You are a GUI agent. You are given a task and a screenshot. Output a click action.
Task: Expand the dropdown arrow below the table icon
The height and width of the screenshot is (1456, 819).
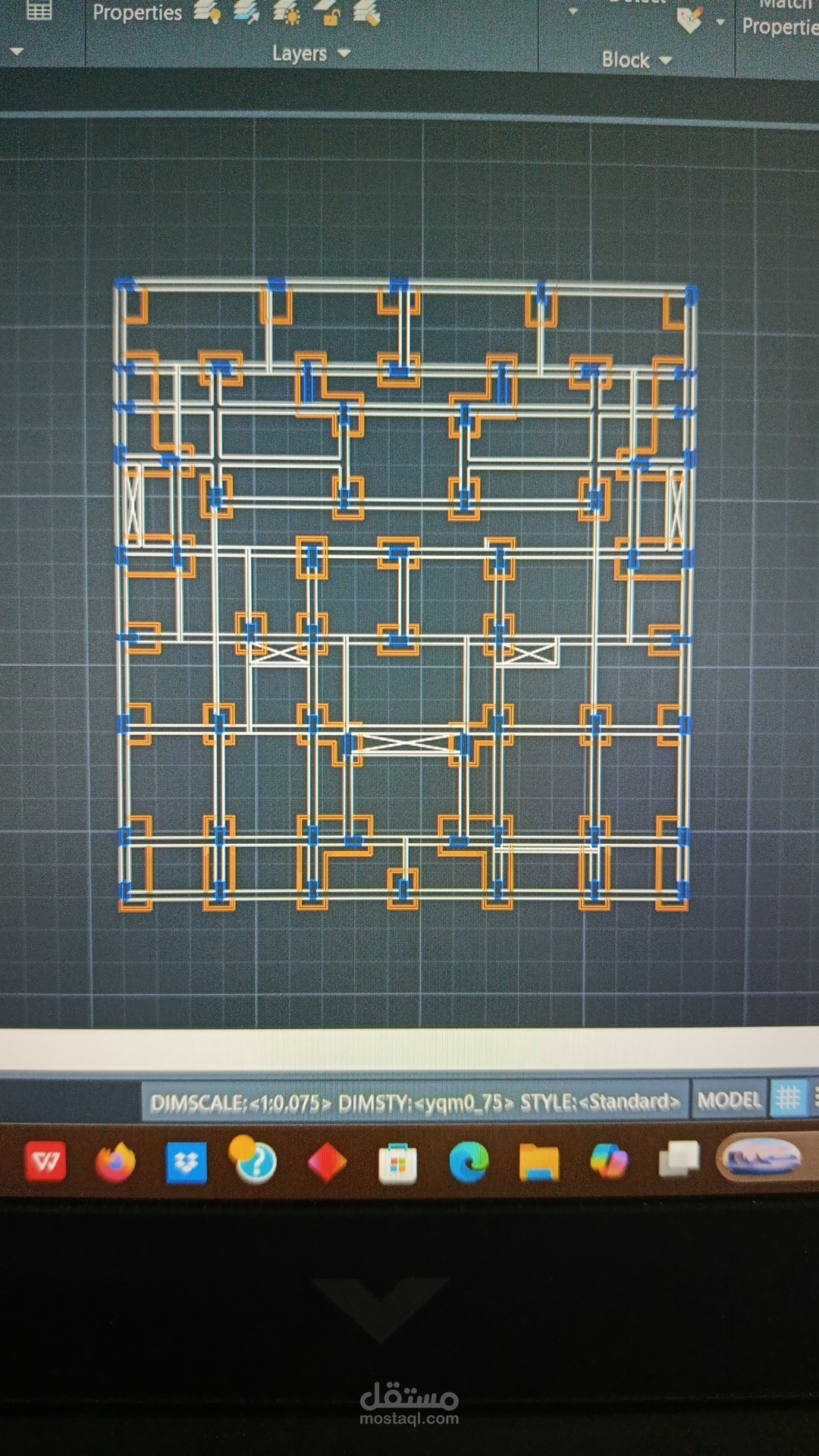pyautogui.click(x=17, y=52)
